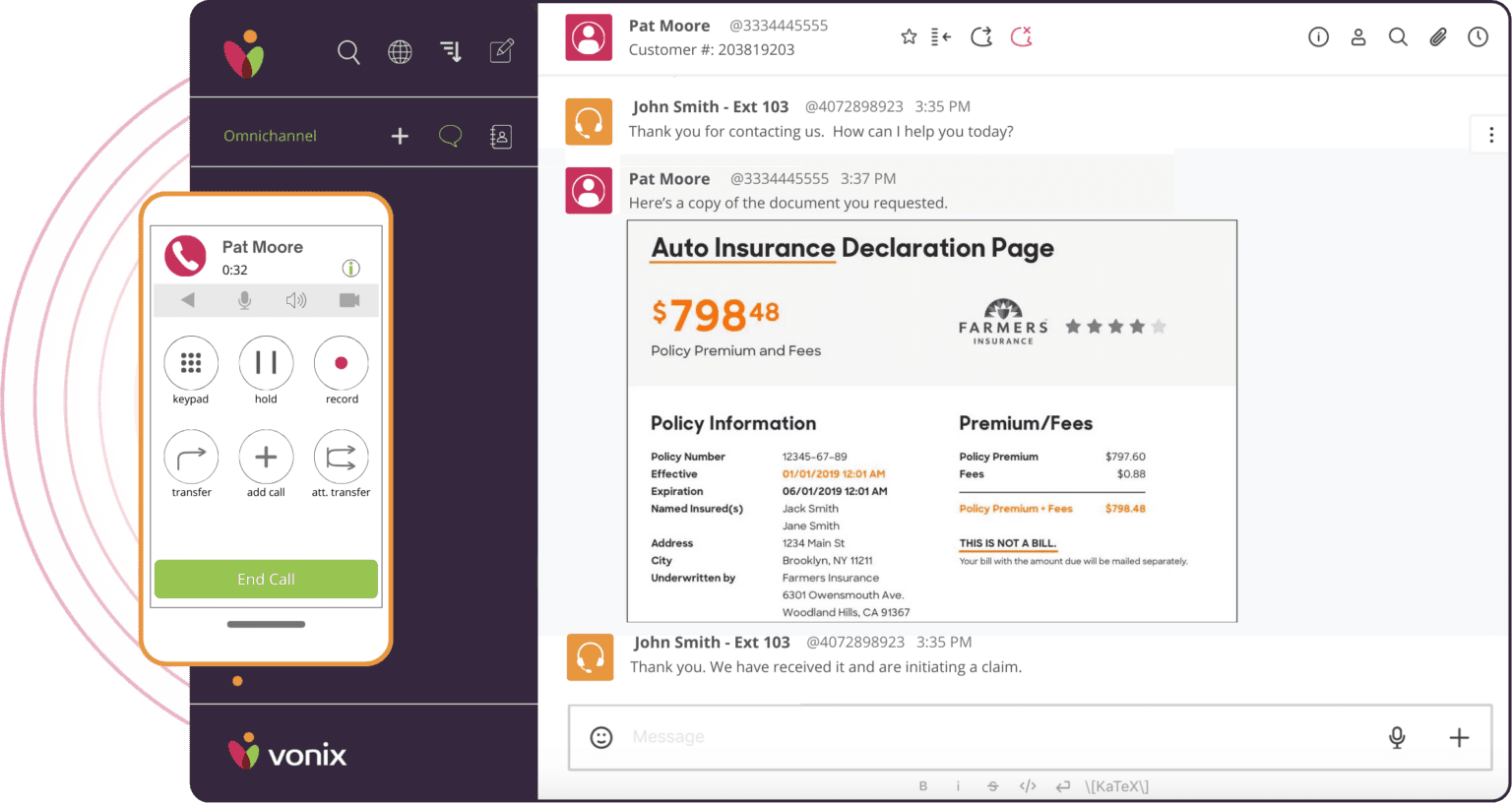Adjust the call speaker volume
Image resolution: width=1512 pixels, height=803 pixels.
[x=296, y=300]
